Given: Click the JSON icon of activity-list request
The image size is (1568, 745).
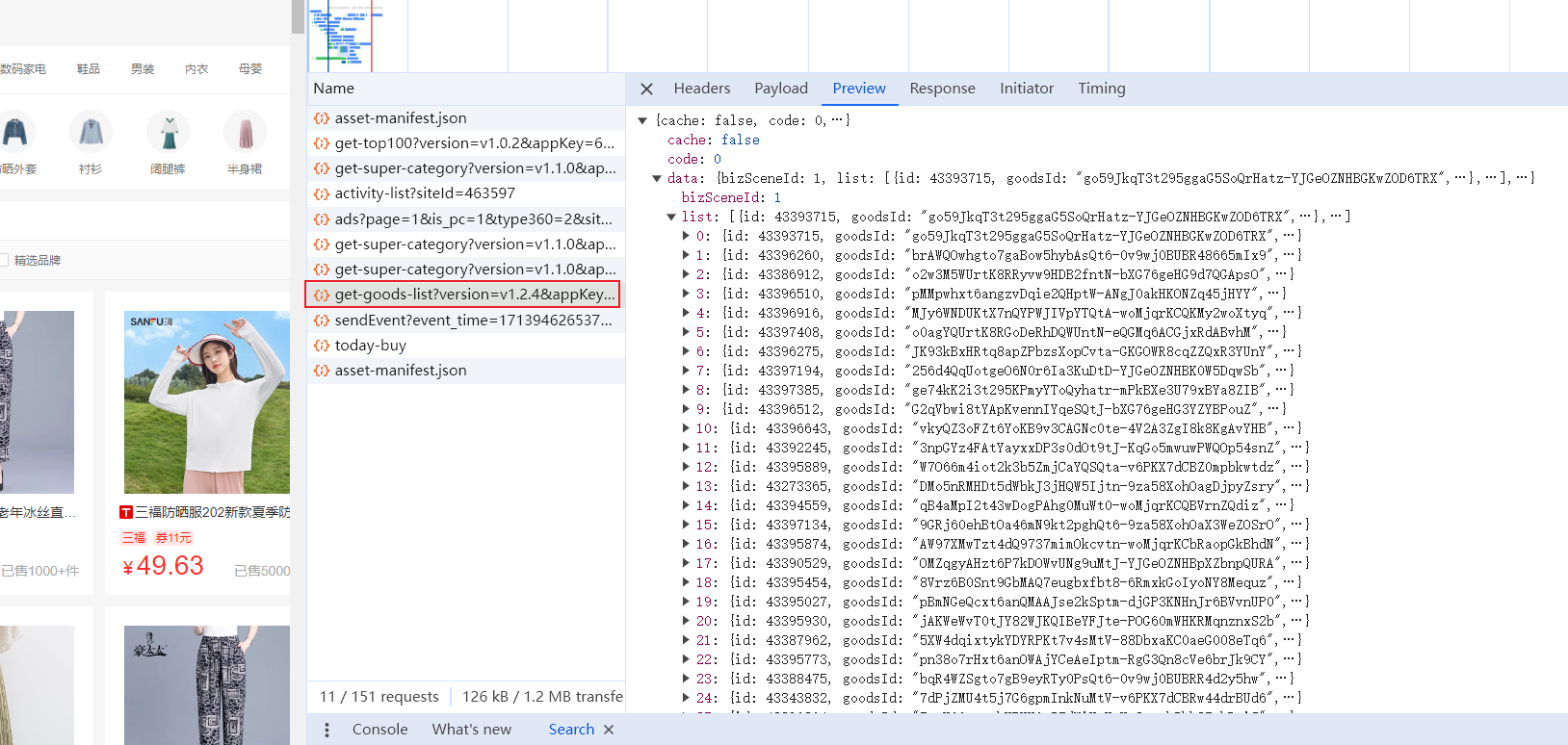Looking at the screenshot, I should coord(322,193).
